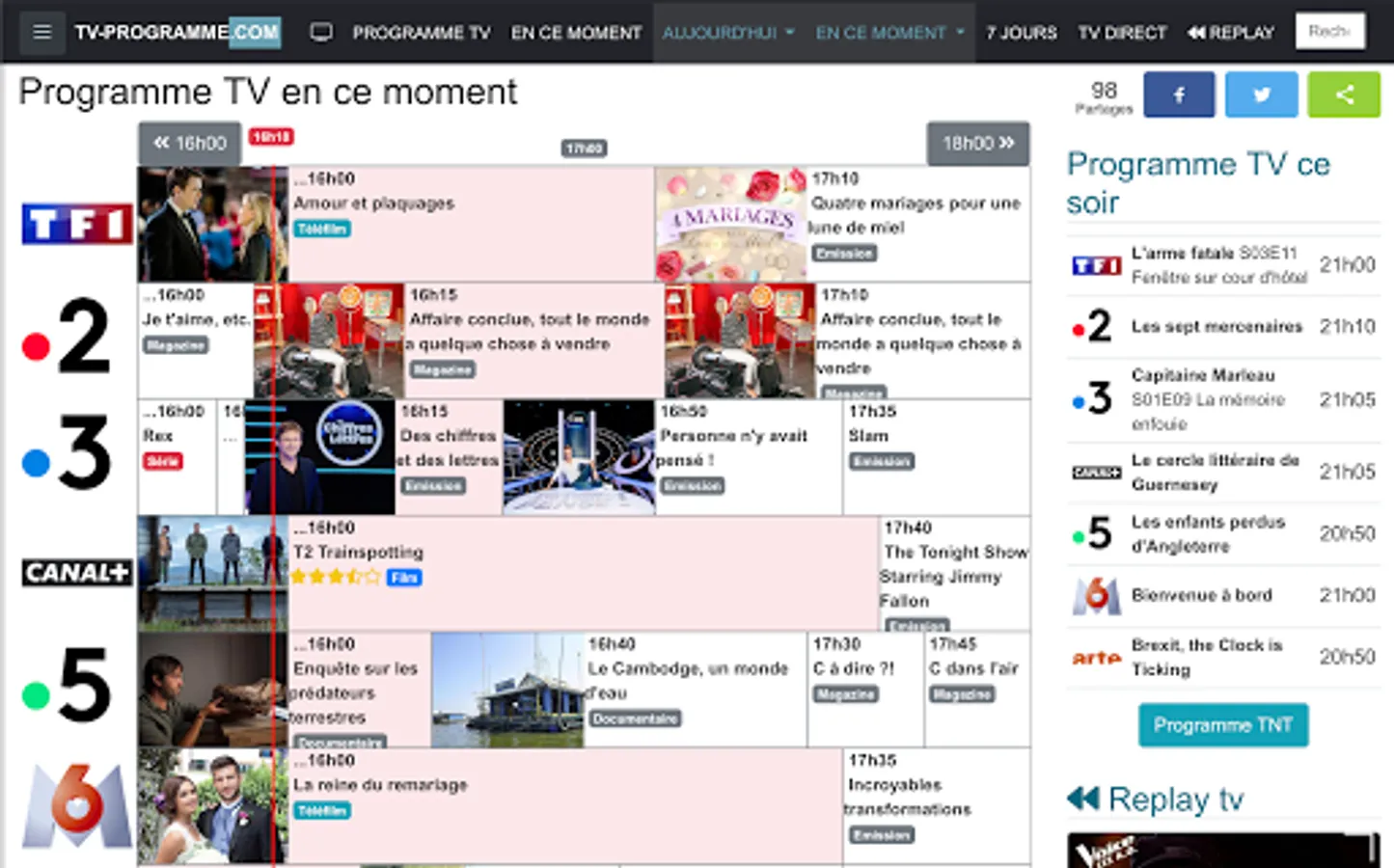This screenshot has width=1394, height=868.
Task: Click the search input field
Action: point(1330,30)
